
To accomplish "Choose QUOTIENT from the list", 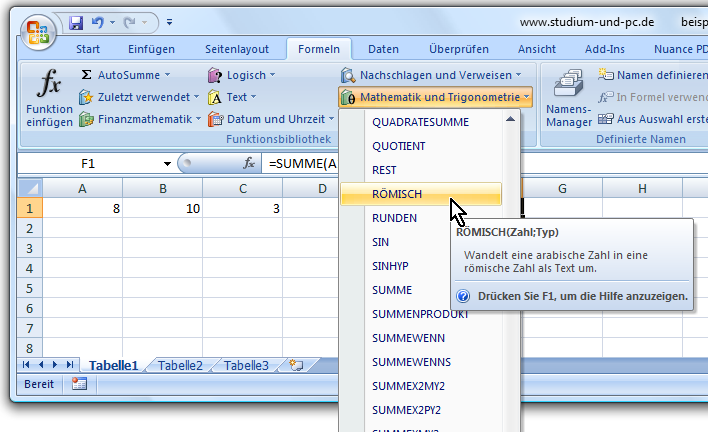I will [420, 146].
